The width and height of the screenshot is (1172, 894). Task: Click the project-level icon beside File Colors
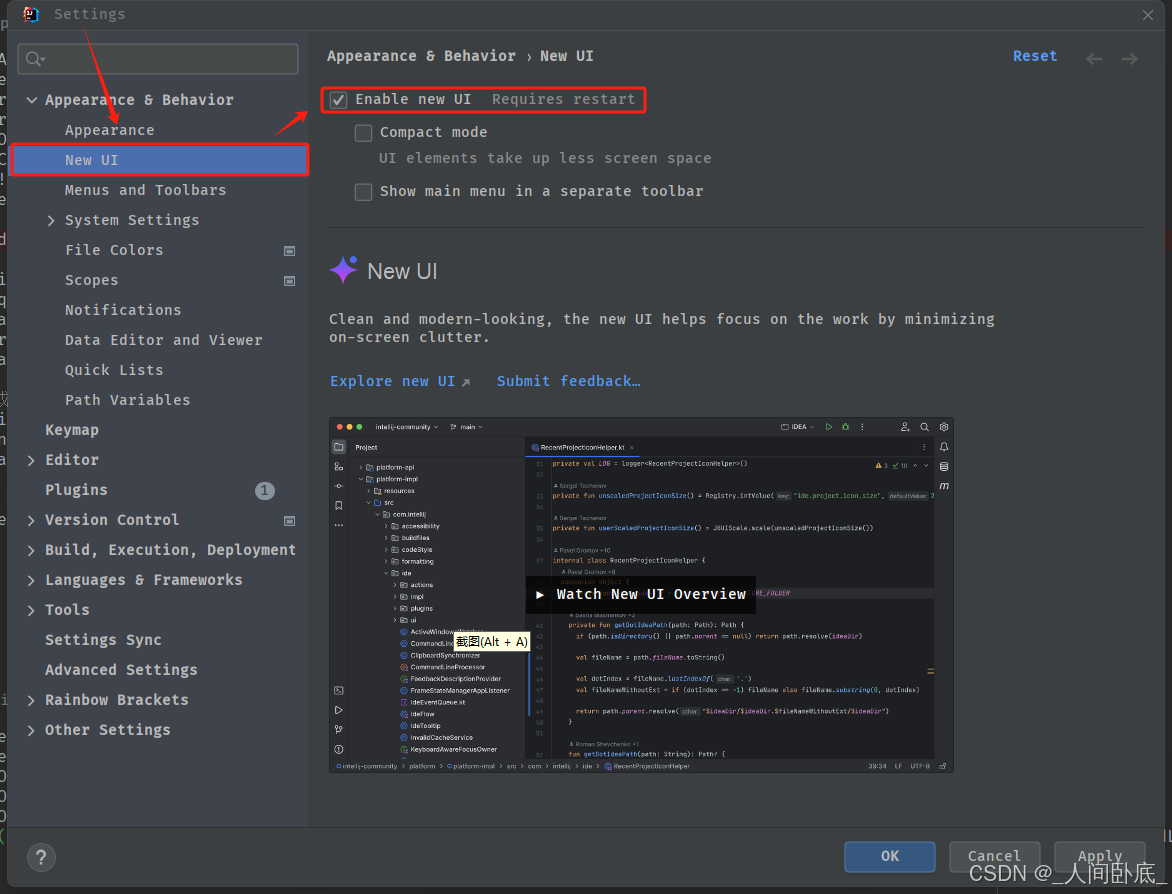[289, 251]
